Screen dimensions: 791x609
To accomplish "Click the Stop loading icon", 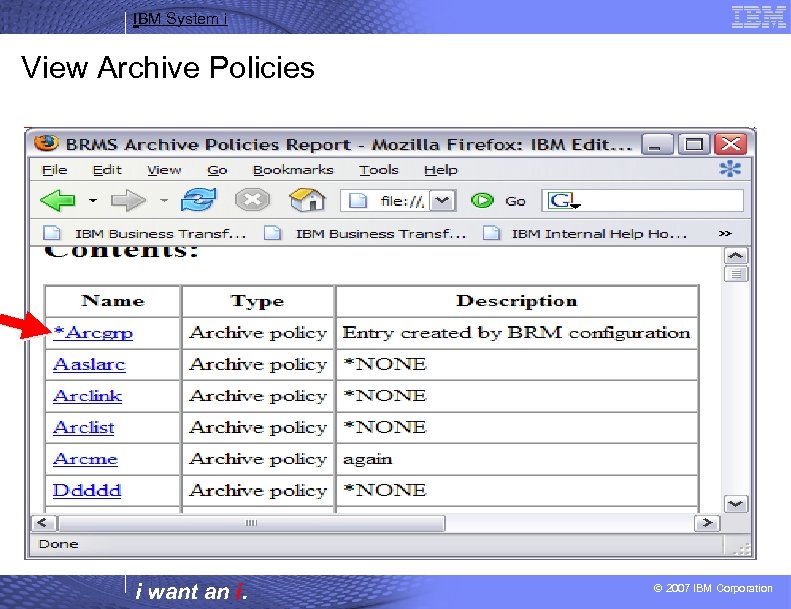I will point(252,200).
